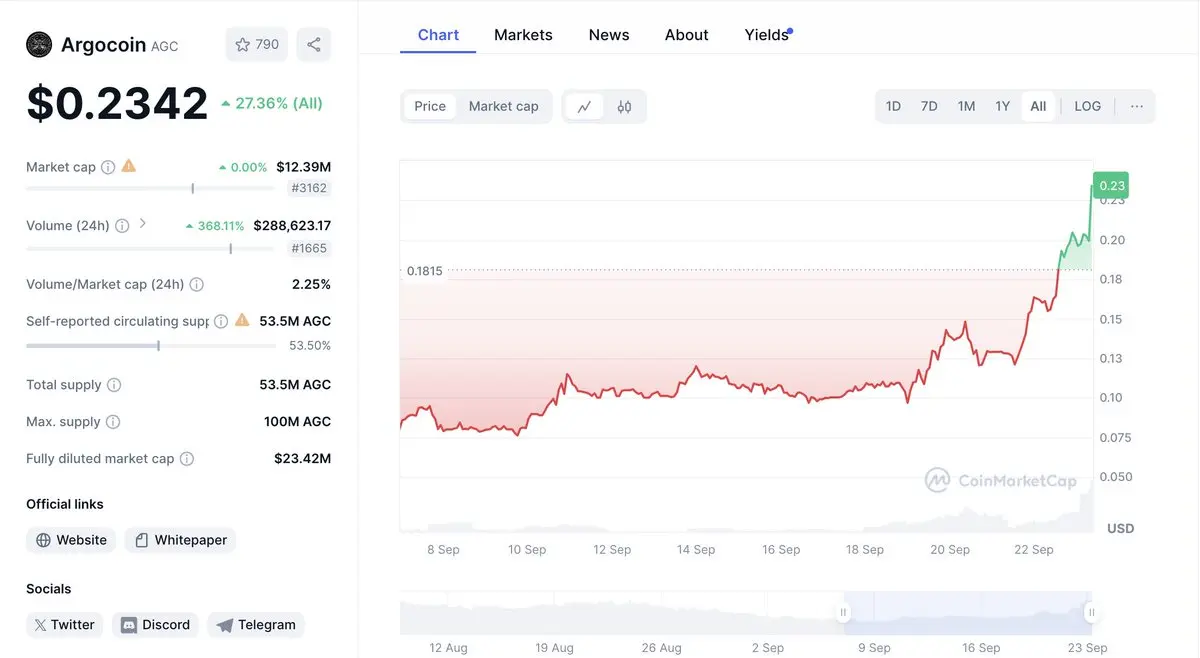Select Market cap chart mode
This screenshot has width=1200, height=658.
pos(504,106)
